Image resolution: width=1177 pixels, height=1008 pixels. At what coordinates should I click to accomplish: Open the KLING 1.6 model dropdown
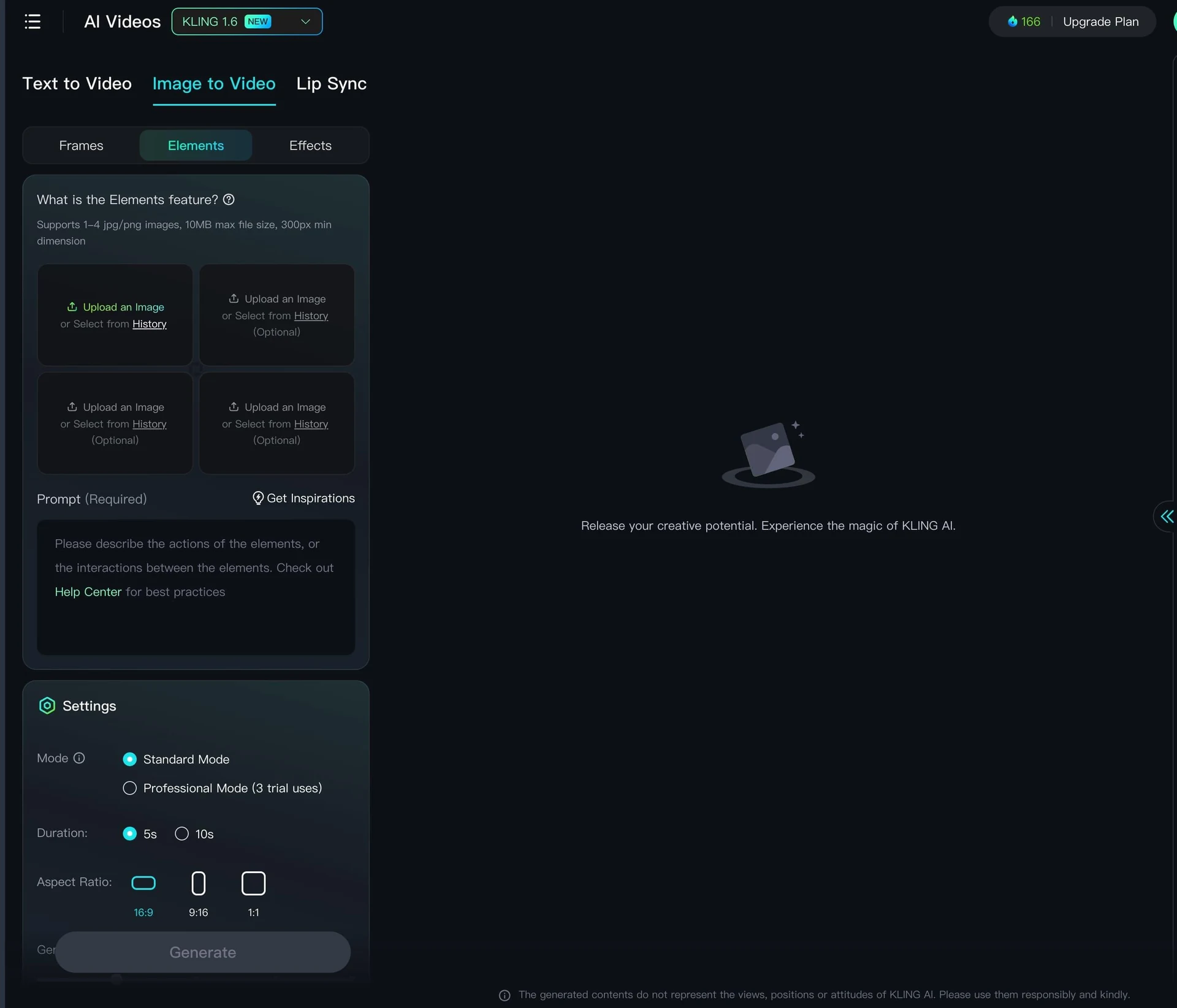[x=247, y=21]
